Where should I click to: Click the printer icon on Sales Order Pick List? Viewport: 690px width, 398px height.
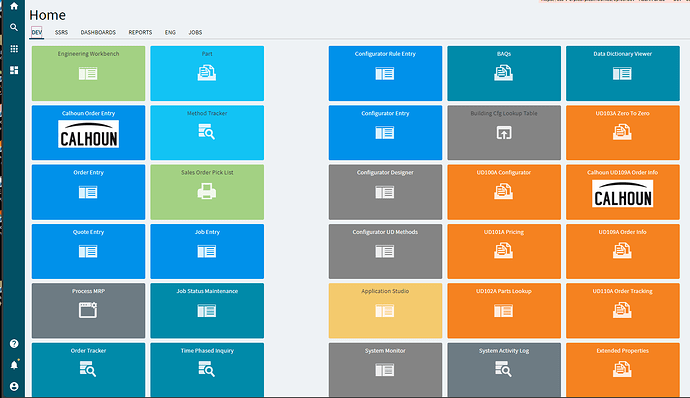(207, 192)
